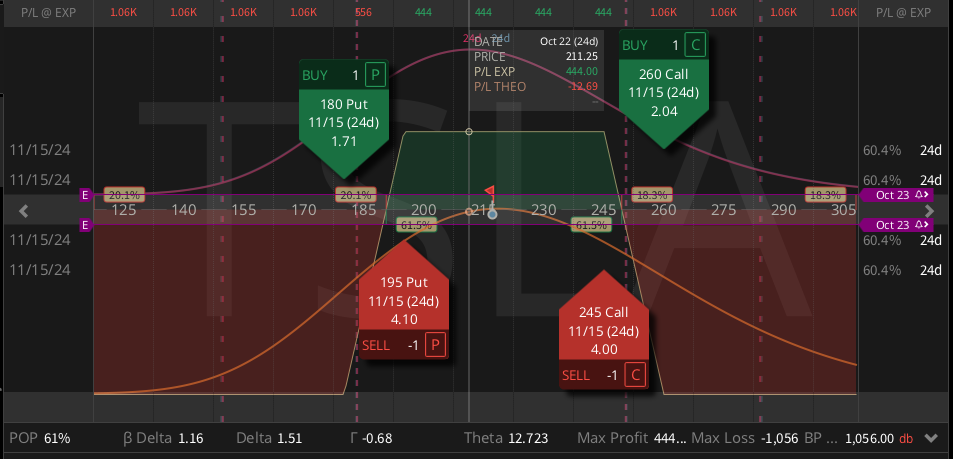Image resolution: width=953 pixels, height=459 pixels.
Task: Click the lower Oct 23 alert tag
Action: click(x=896, y=226)
